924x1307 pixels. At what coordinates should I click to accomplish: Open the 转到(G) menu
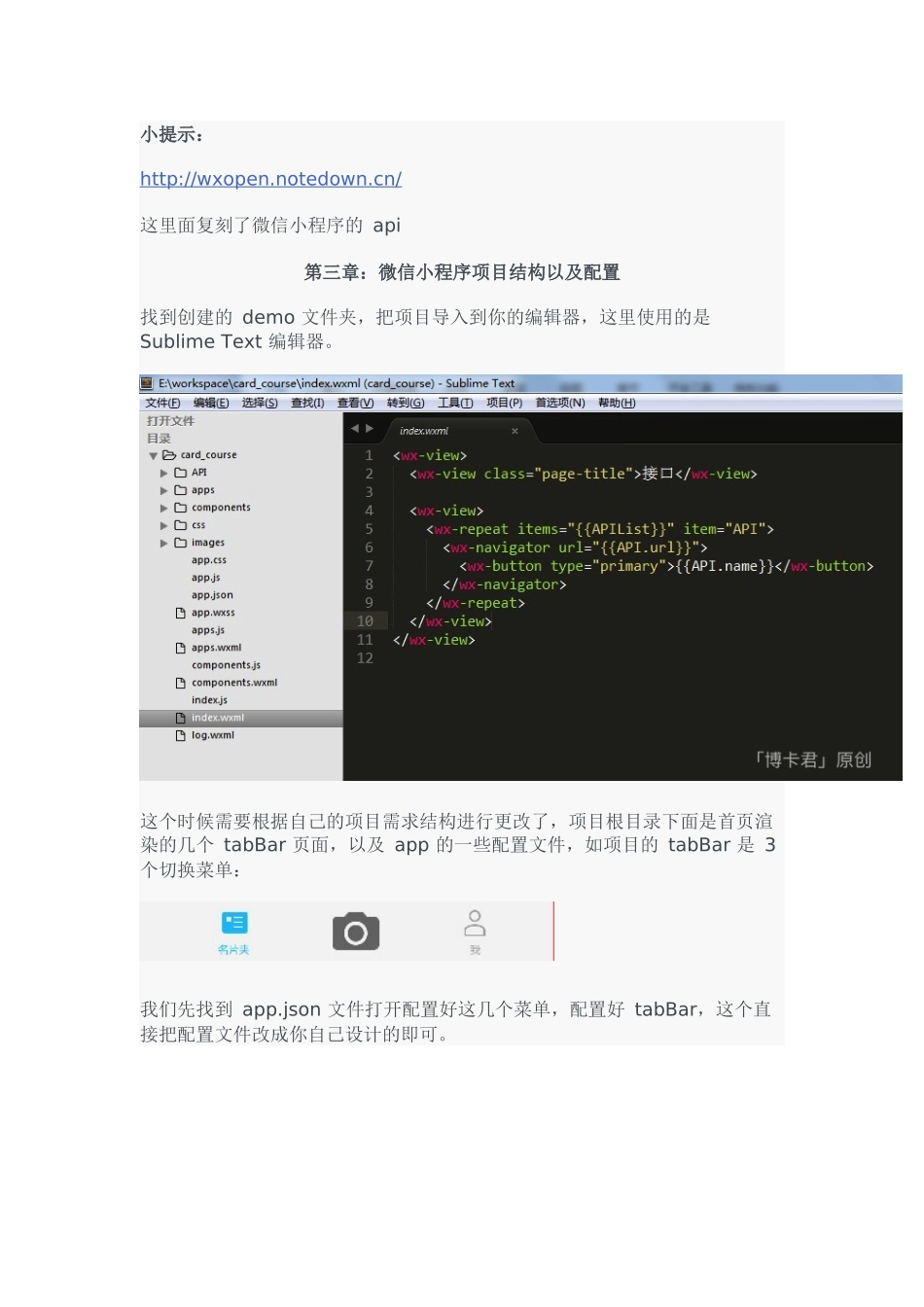406,403
